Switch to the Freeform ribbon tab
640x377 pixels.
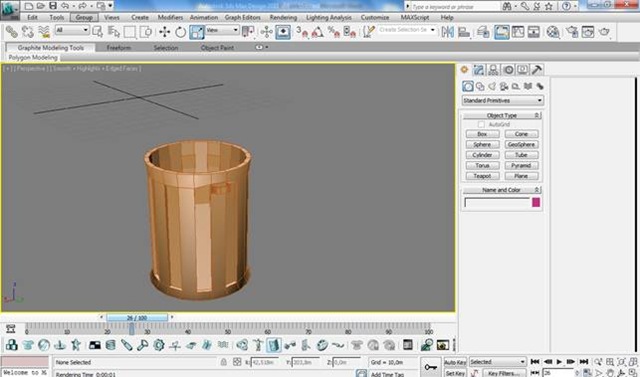119,48
